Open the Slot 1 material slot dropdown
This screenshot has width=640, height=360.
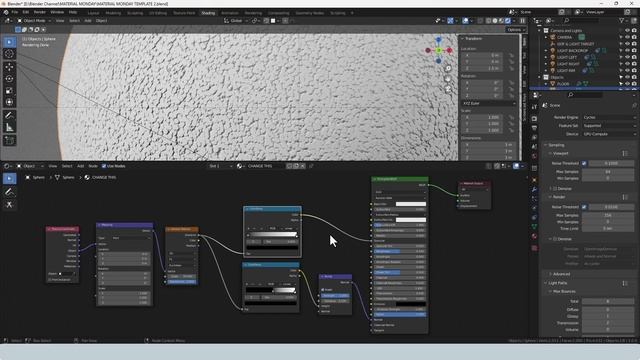coord(220,166)
